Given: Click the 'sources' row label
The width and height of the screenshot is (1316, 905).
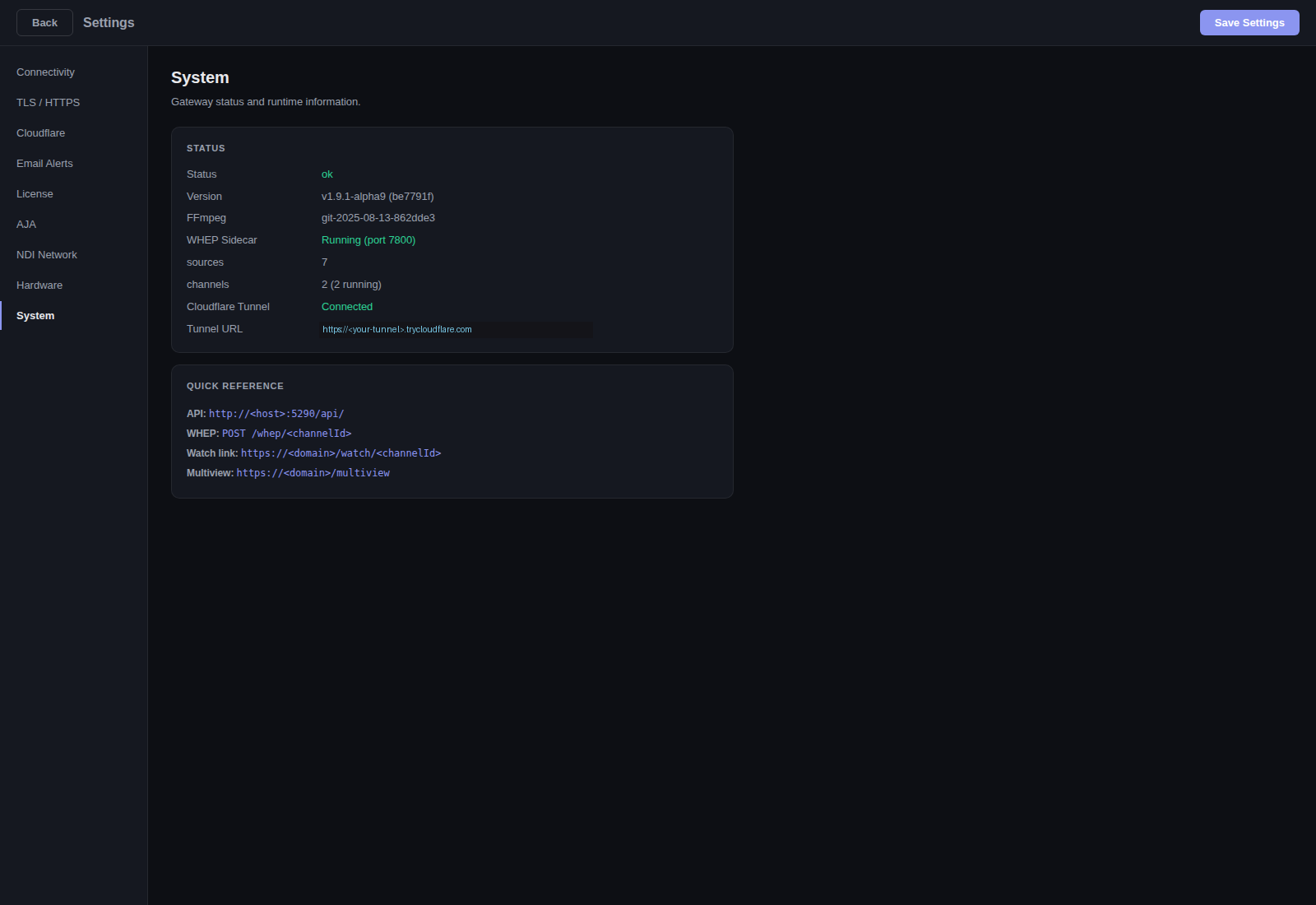Looking at the screenshot, I should click(x=205, y=262).
